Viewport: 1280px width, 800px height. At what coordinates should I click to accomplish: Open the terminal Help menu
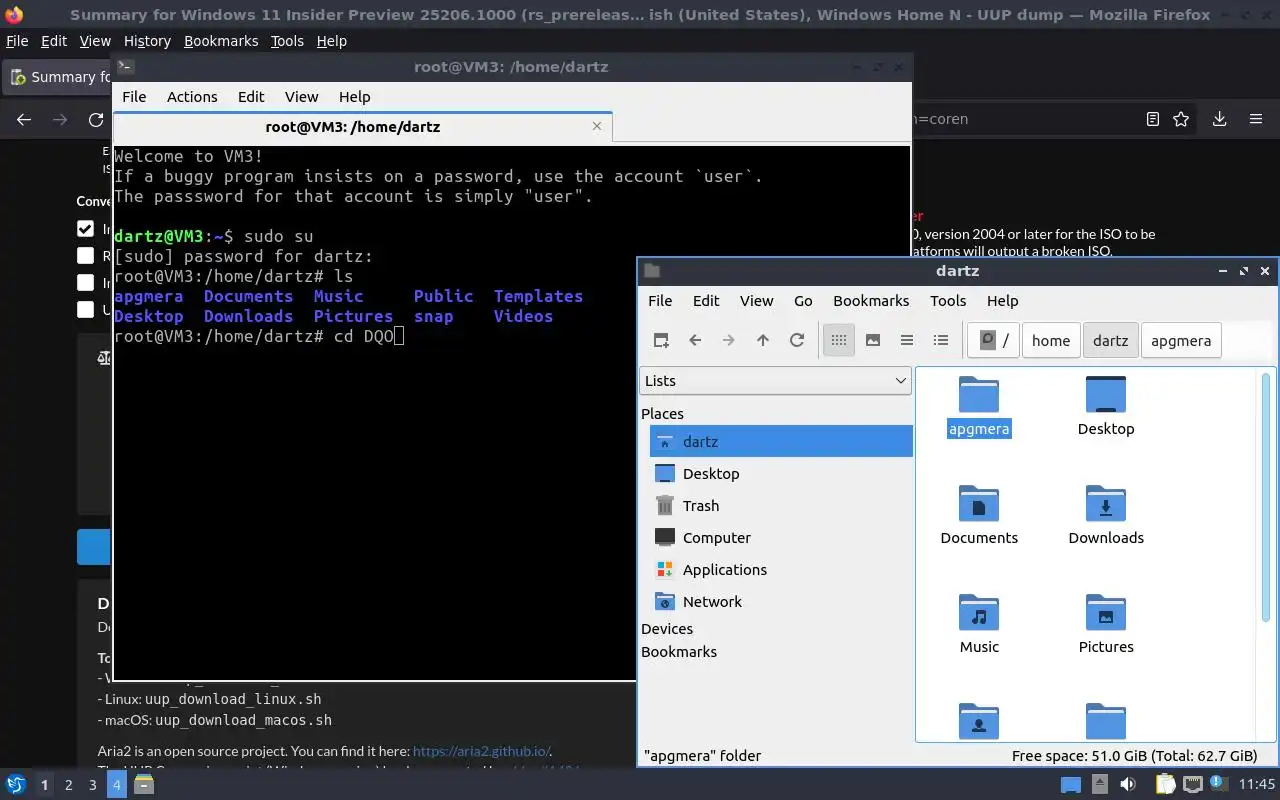point(355,96)
